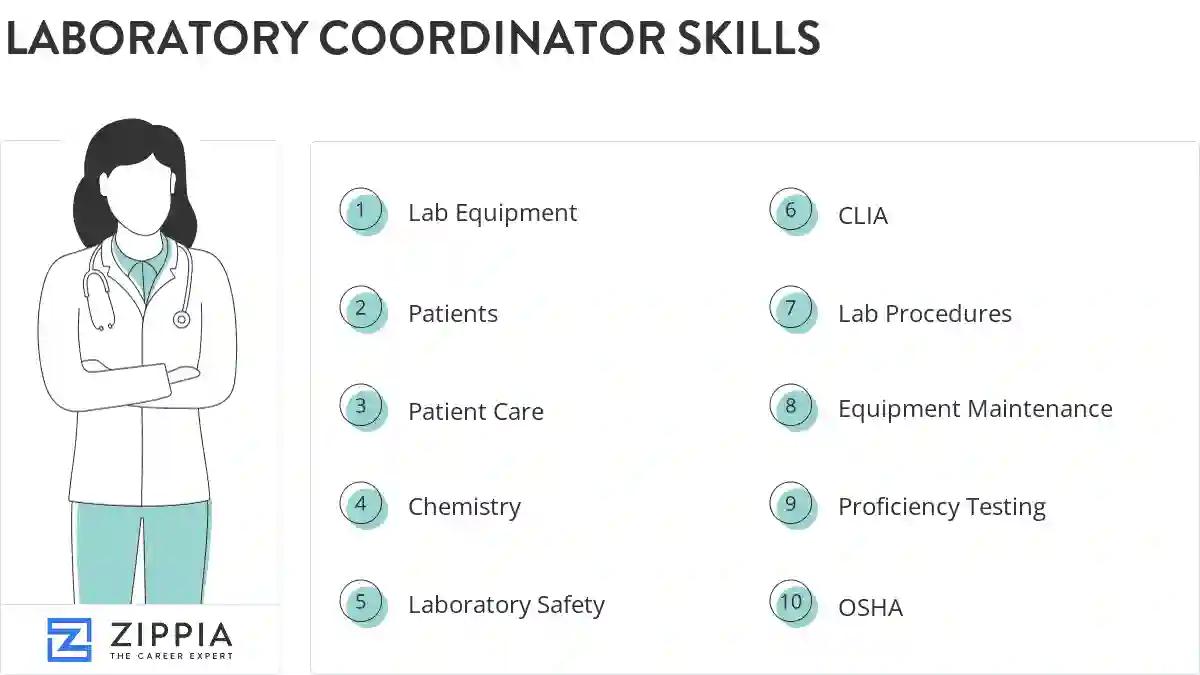Click the number 6 circle icon
The image size is (1200, 675).
[x=792, y=211]
